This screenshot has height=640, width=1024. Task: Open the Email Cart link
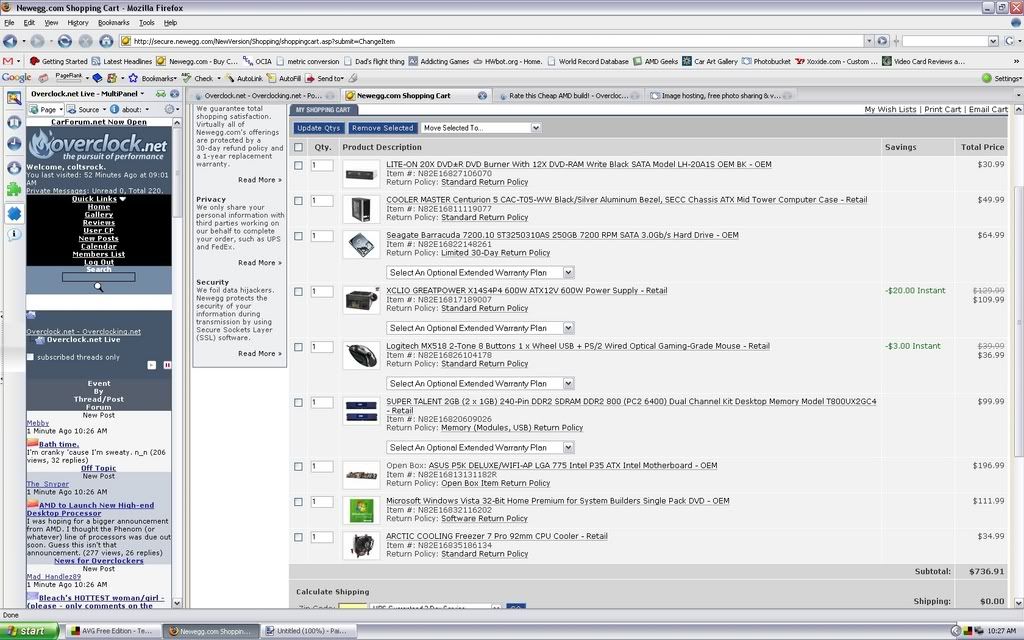[x=988, y=110]
